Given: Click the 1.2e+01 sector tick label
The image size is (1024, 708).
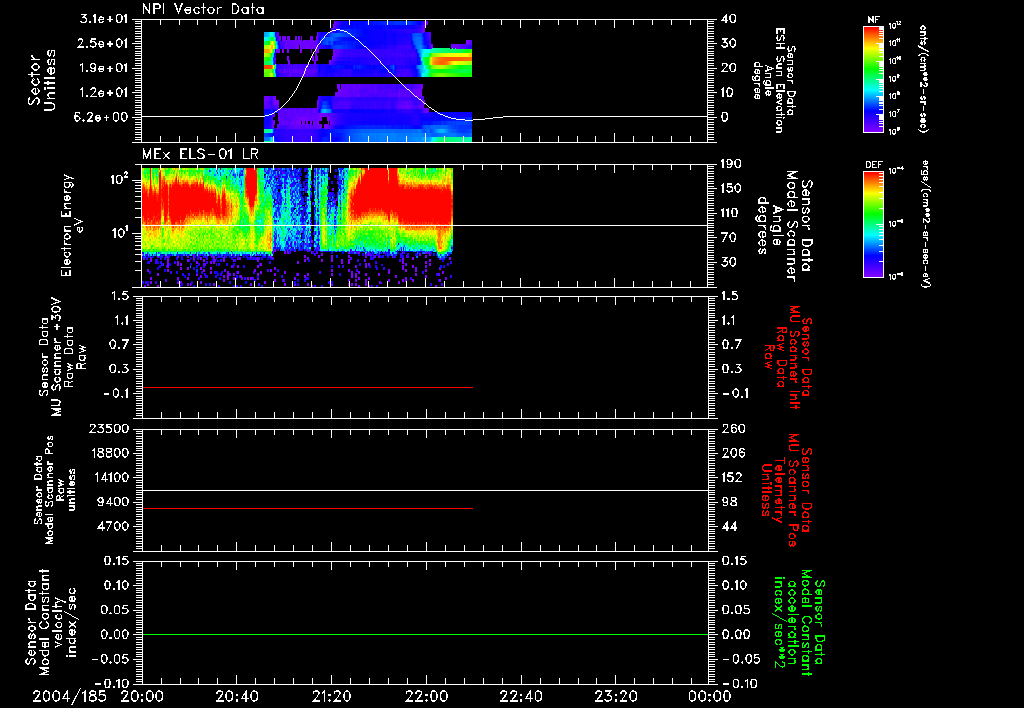Looking at the screenshot, I should coord(105,93).
